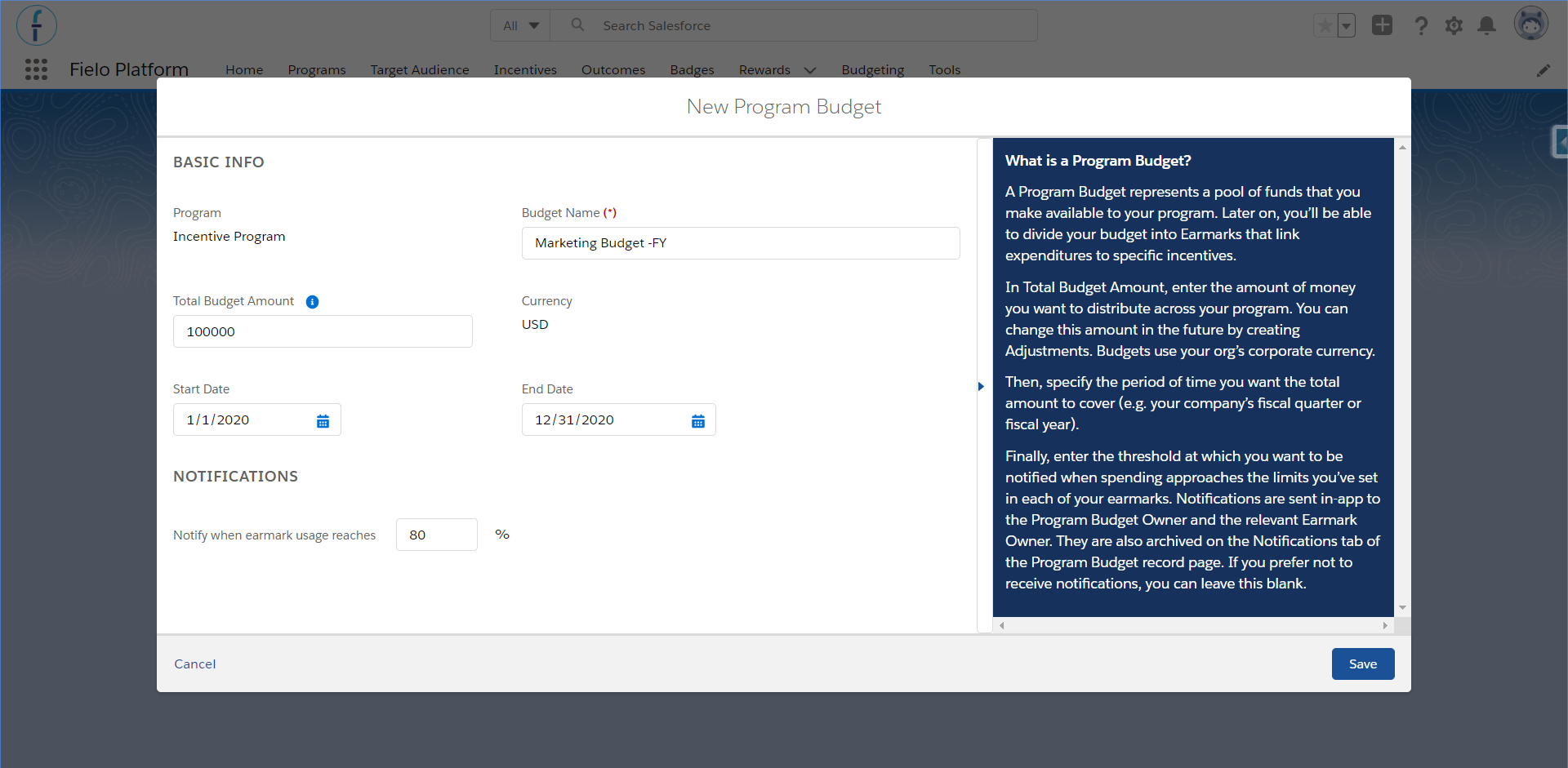The height and width of the screenshot is (768, 1568).
Task: Click the 'What is a Program Budget?' heading
Action: pyautogui.click(x=1098, y=161)
